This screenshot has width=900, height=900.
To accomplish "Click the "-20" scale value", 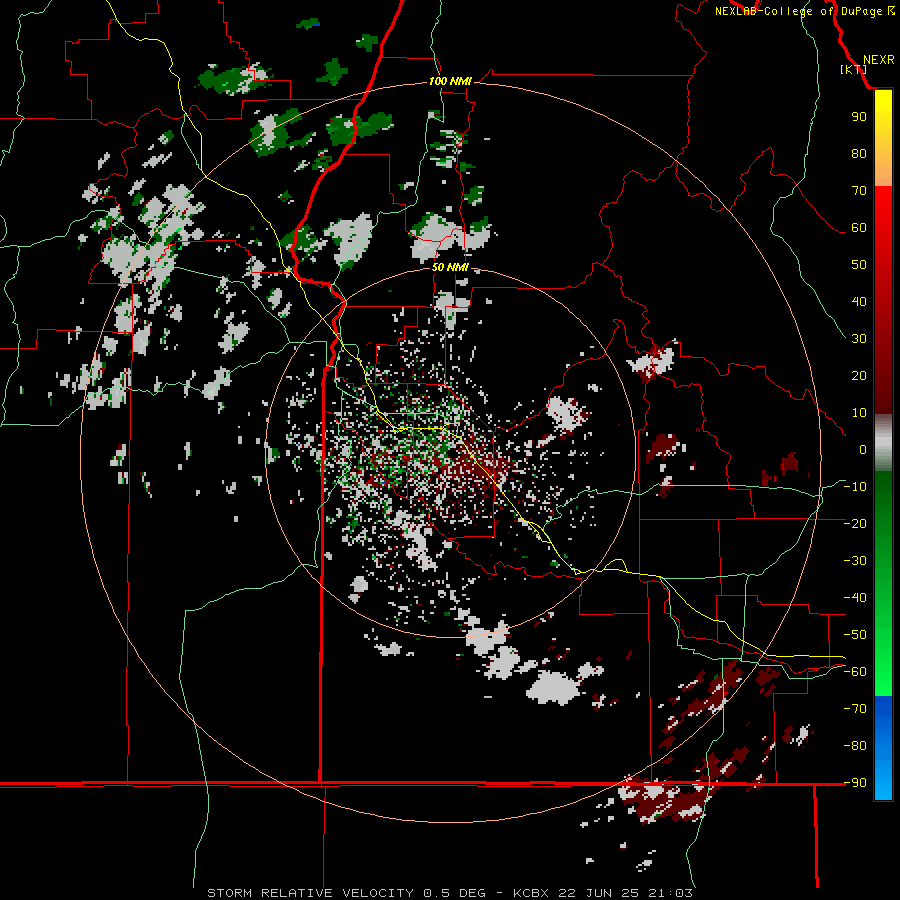I will [855, 523].
